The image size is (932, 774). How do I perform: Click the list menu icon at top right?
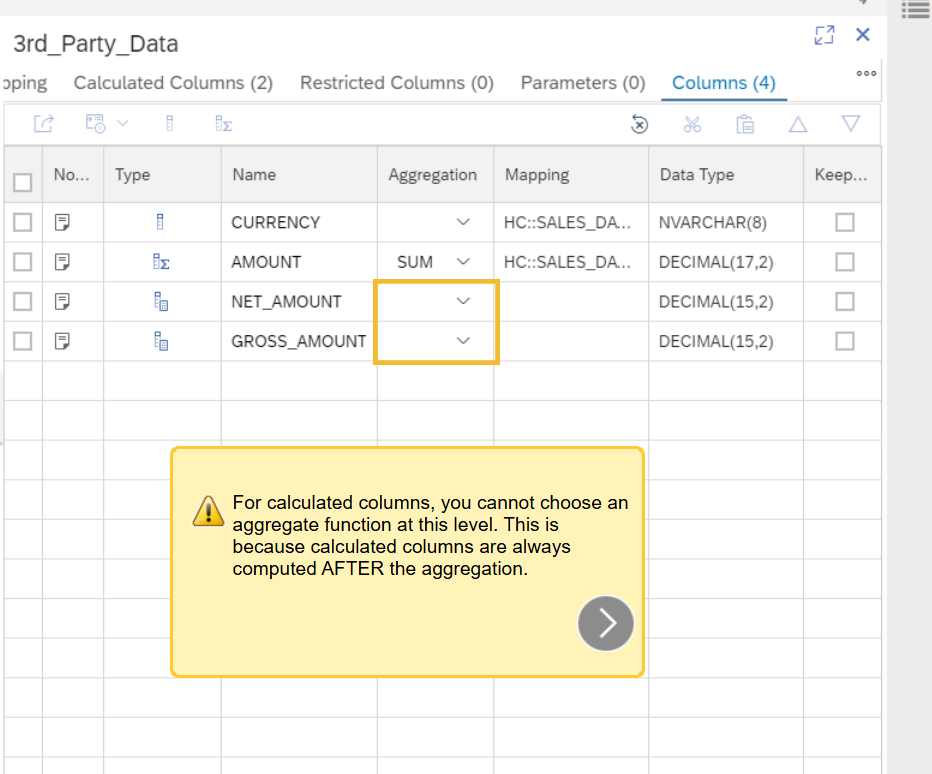(x=915, y=10)
